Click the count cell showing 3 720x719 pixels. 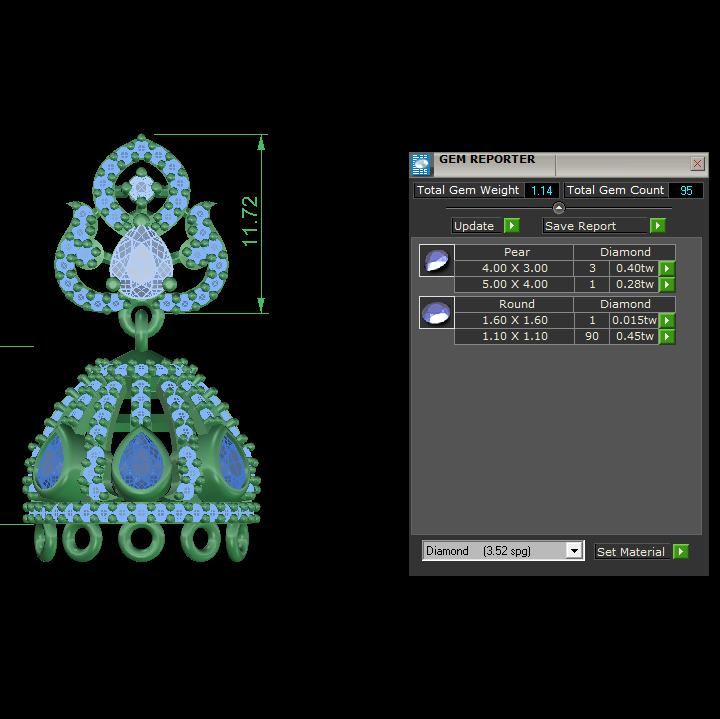592,268
